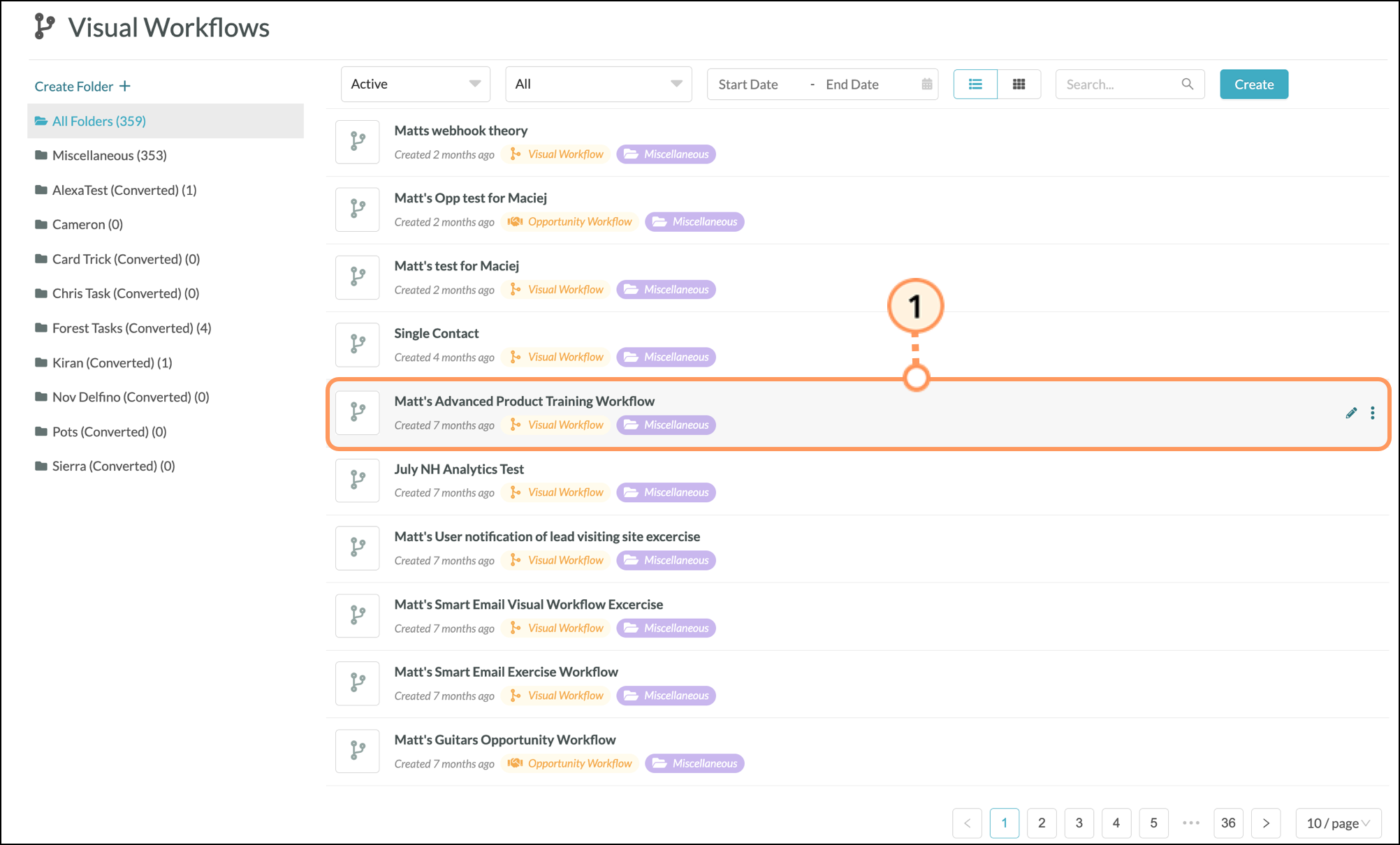The image size is (1400, 845).
Task: Click workflow icon for July NH Analytics Test
Action: click(x=358, y=480)
